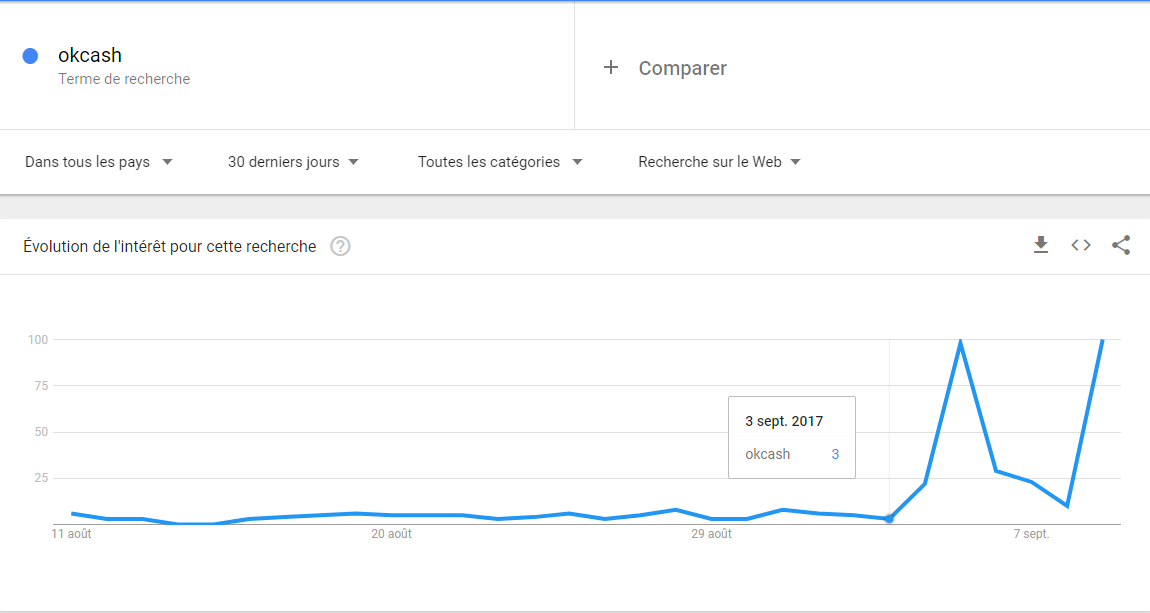Expand the 'Toutes les catégories' filter
Image resolution: width=1150 pixels, height=613 pixels.
pyautogui.click(x=500, y=162)
